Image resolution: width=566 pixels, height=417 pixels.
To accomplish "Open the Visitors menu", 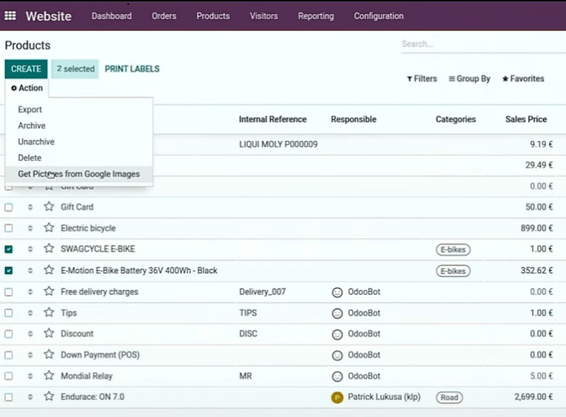I will pyautogui.click(x=264, y=16).
